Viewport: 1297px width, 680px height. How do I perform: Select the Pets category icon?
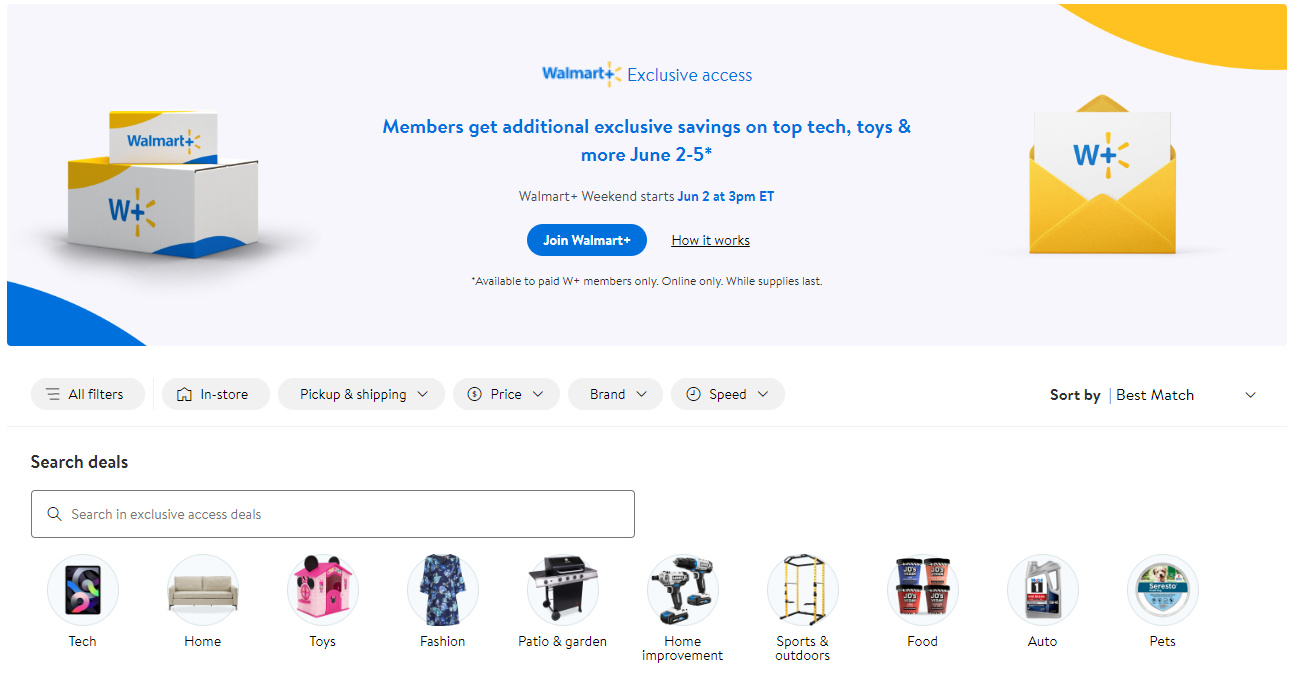[x=1163, y=590]
